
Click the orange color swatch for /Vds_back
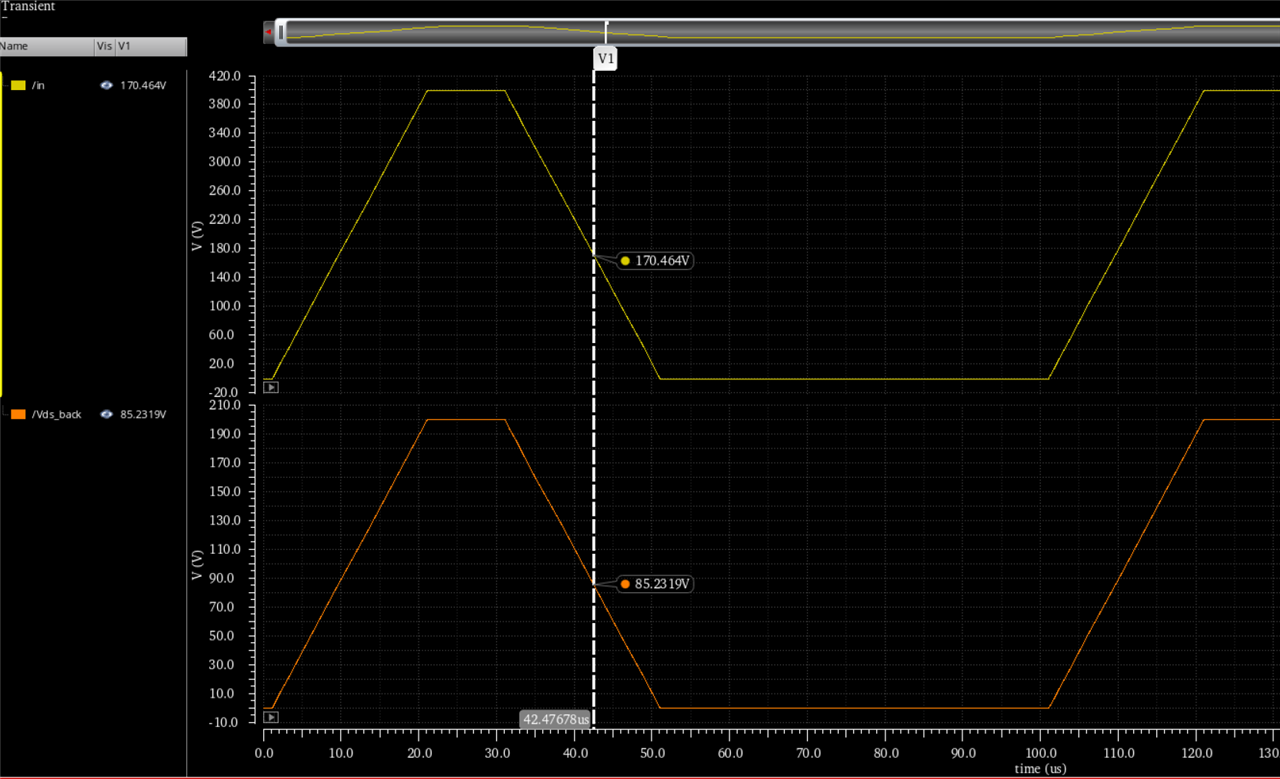pos(18,413)
